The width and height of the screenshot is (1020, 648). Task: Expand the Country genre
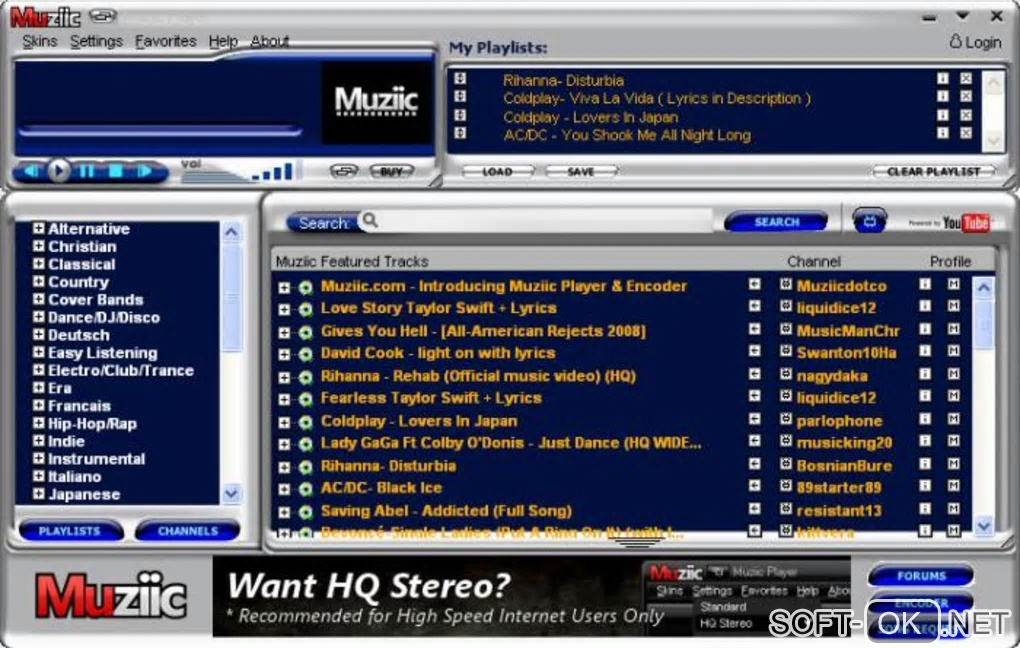38,281
